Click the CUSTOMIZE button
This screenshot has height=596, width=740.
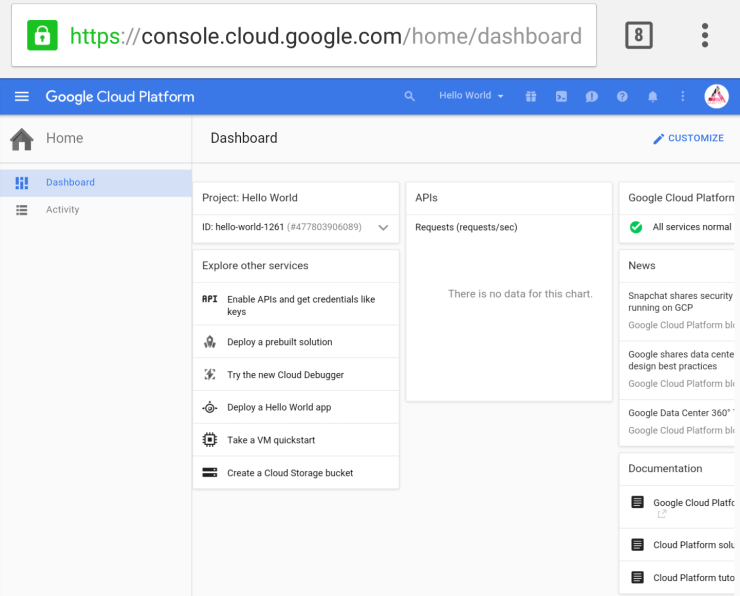[x=688, y=138]
